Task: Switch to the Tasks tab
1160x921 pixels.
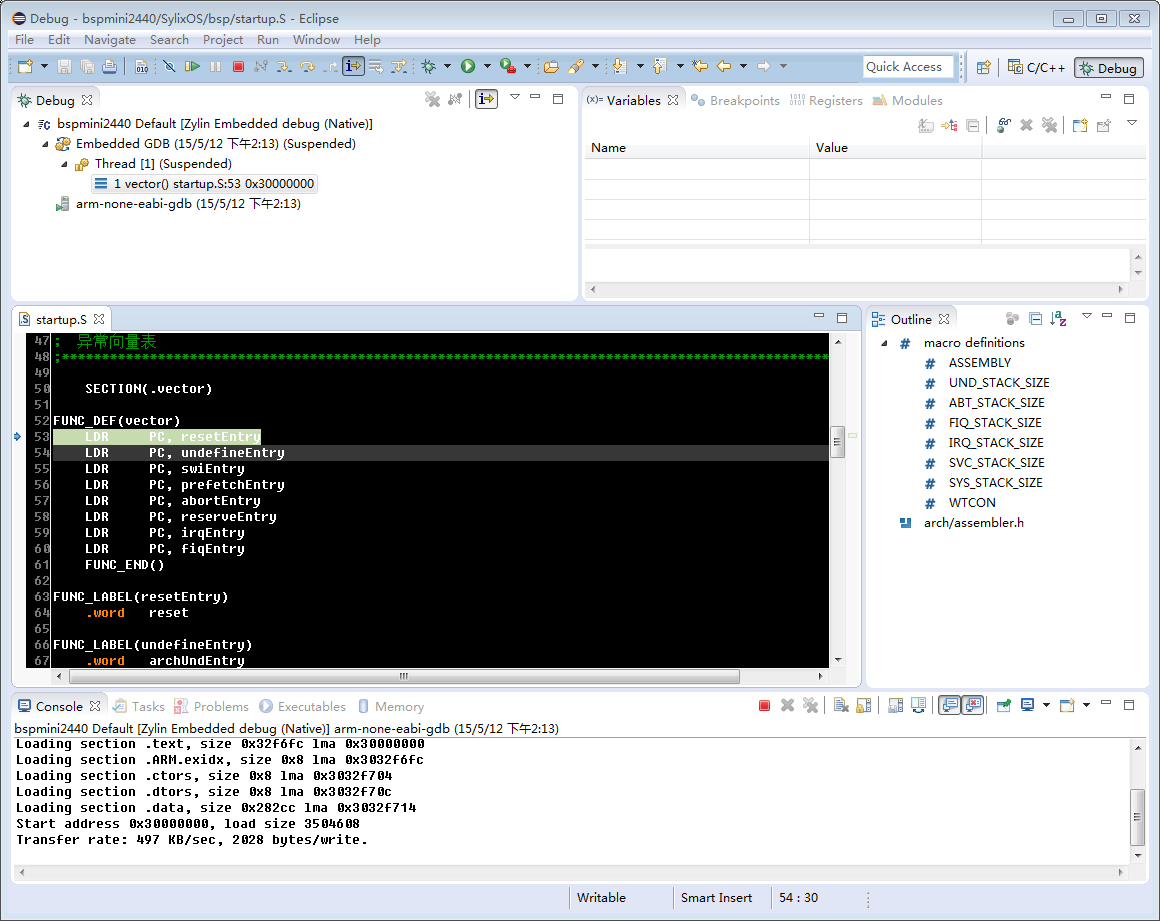Action: pyautogui.click(x=139, y=706)
